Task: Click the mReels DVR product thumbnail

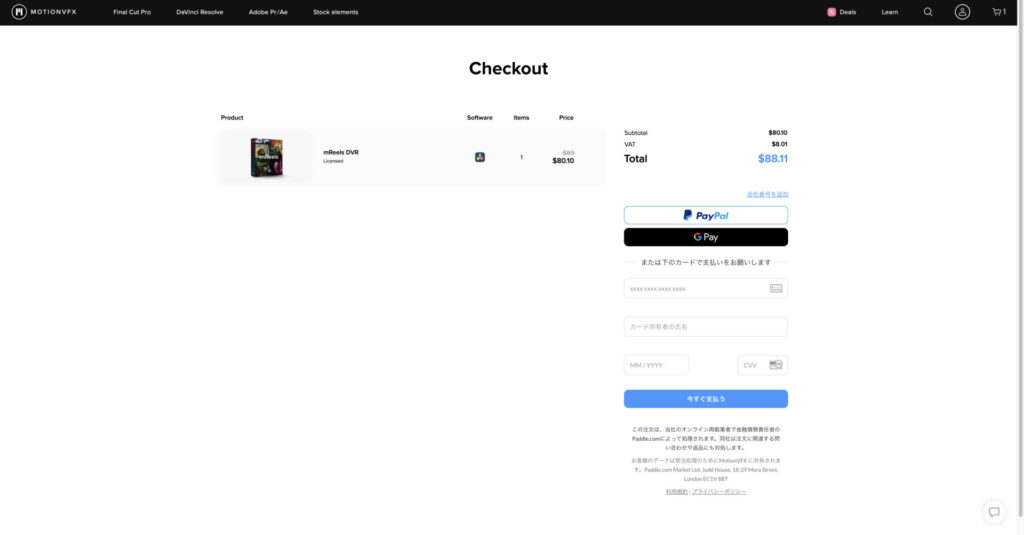Action: click(x=266, y=157)
